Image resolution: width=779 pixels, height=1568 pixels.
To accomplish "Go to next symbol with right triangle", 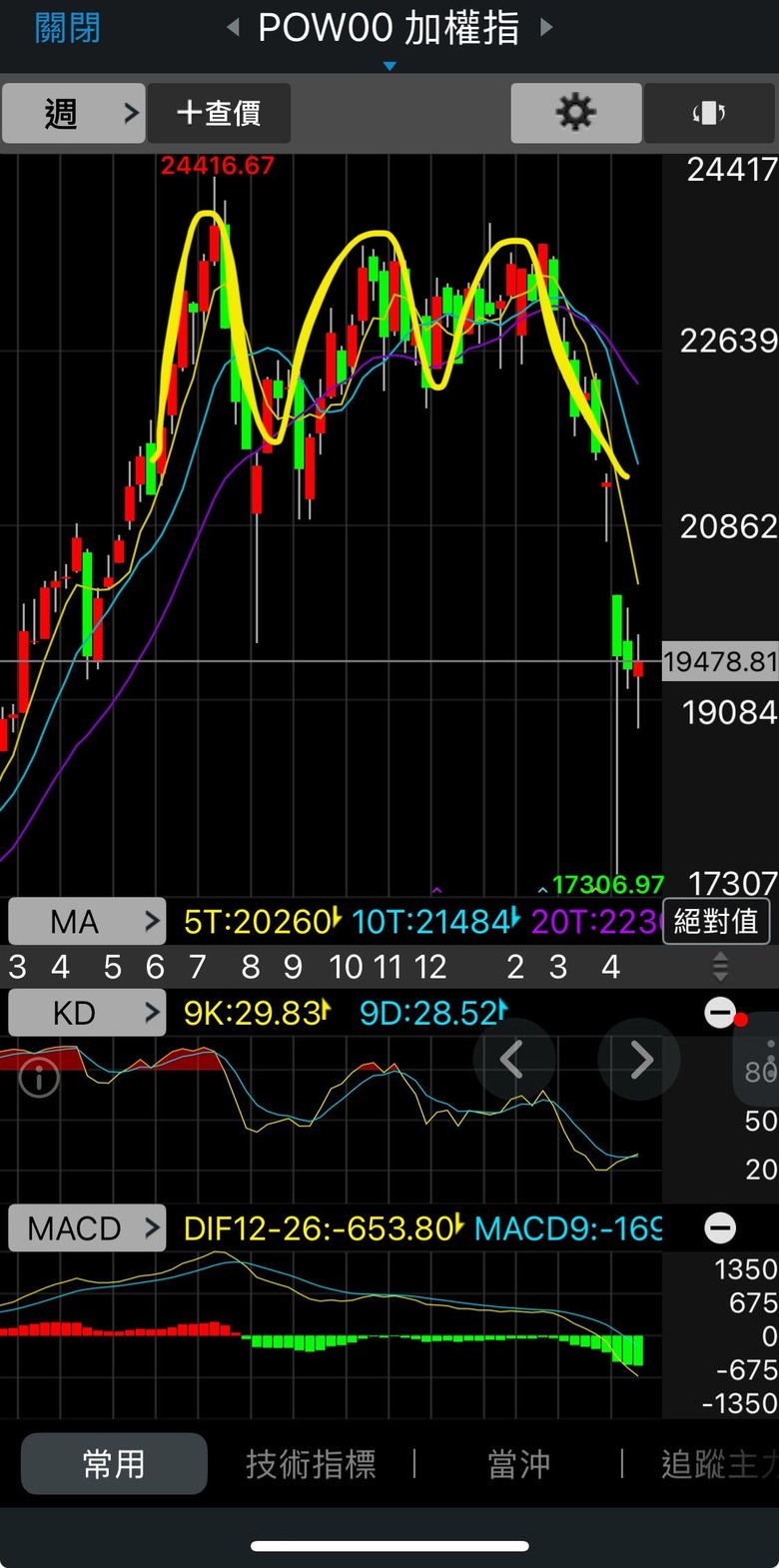I will click(546, 28).
